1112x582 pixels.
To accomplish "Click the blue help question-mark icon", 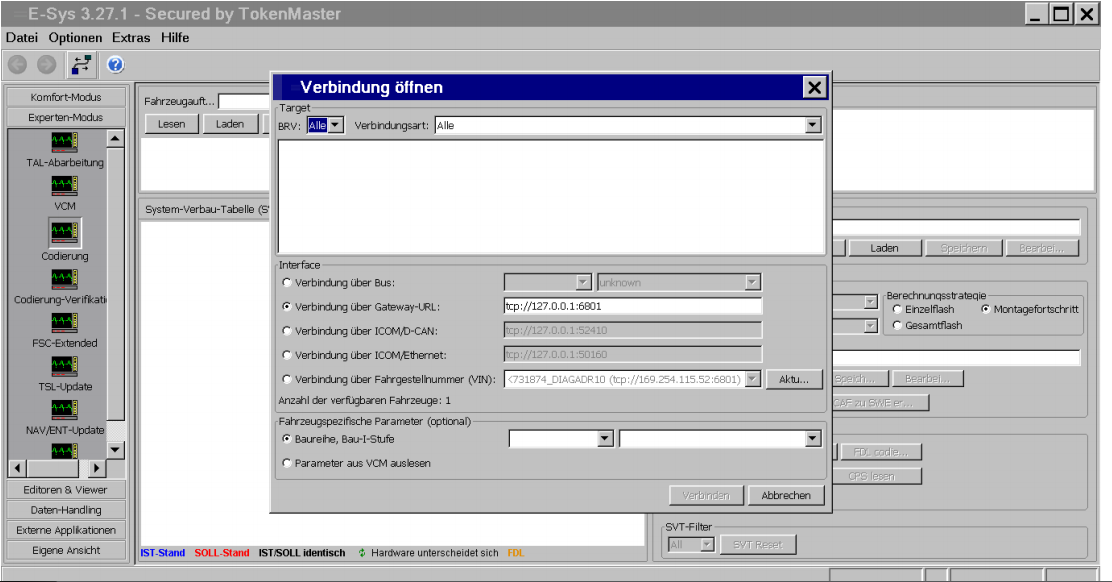I will pos(116,65).
